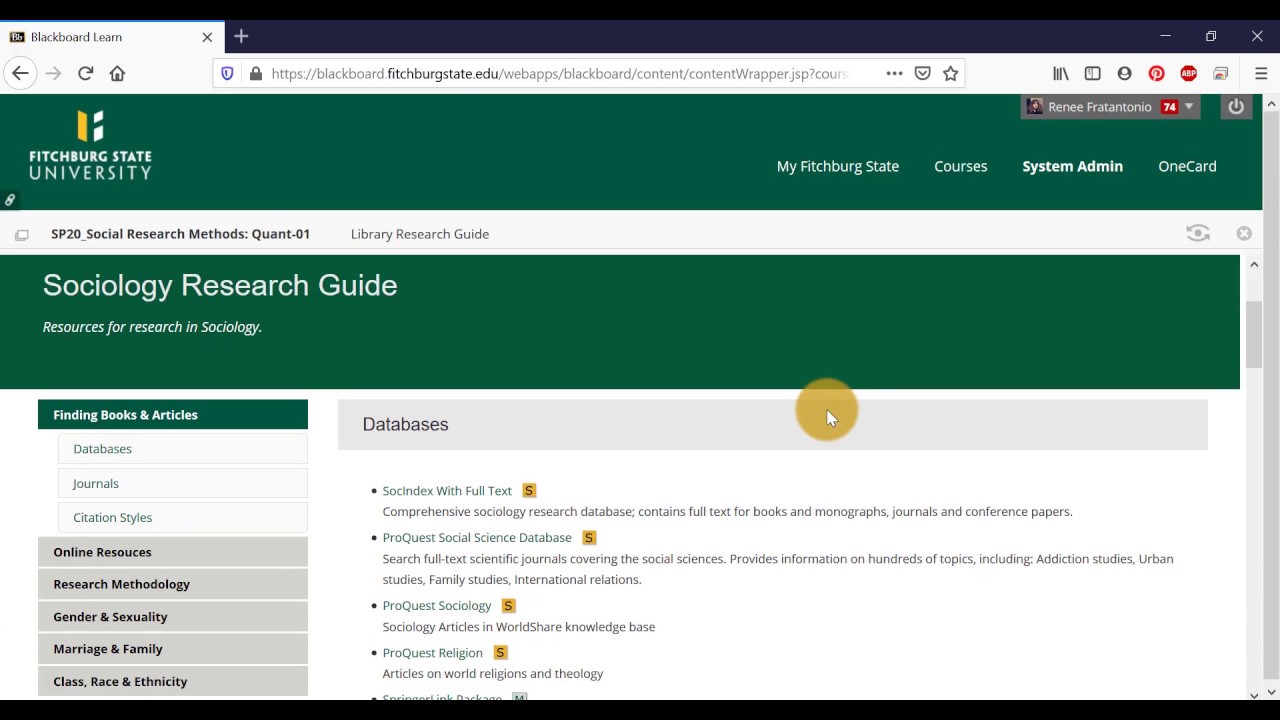Expand Class, Race & Ethnicity section
This screenshot has width=1280, height=720.
(x=173, y=681)
